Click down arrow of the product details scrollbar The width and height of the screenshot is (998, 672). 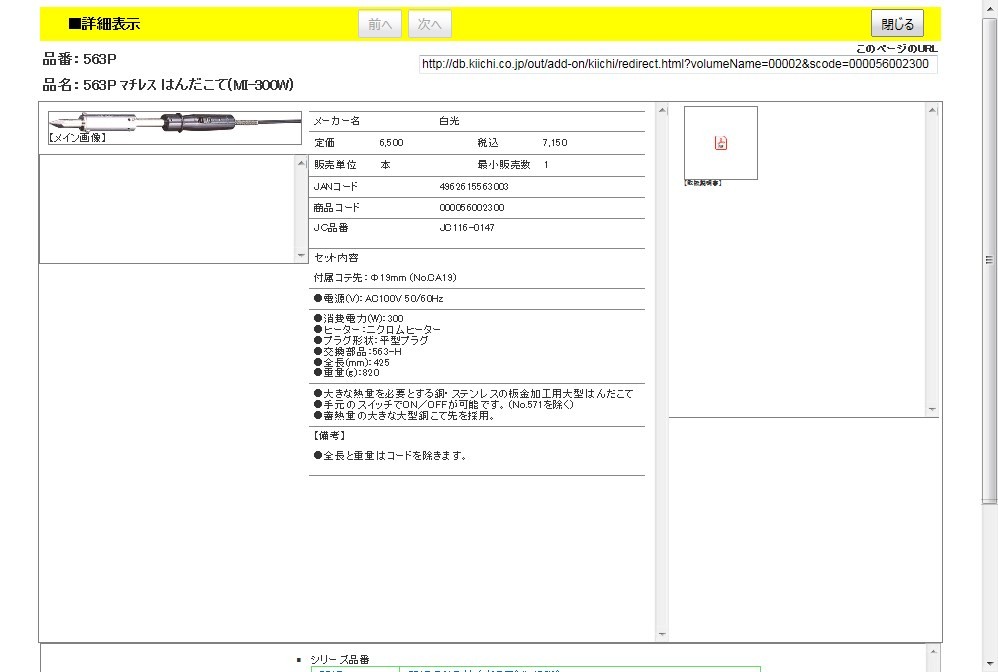click(x=661, y=635)
